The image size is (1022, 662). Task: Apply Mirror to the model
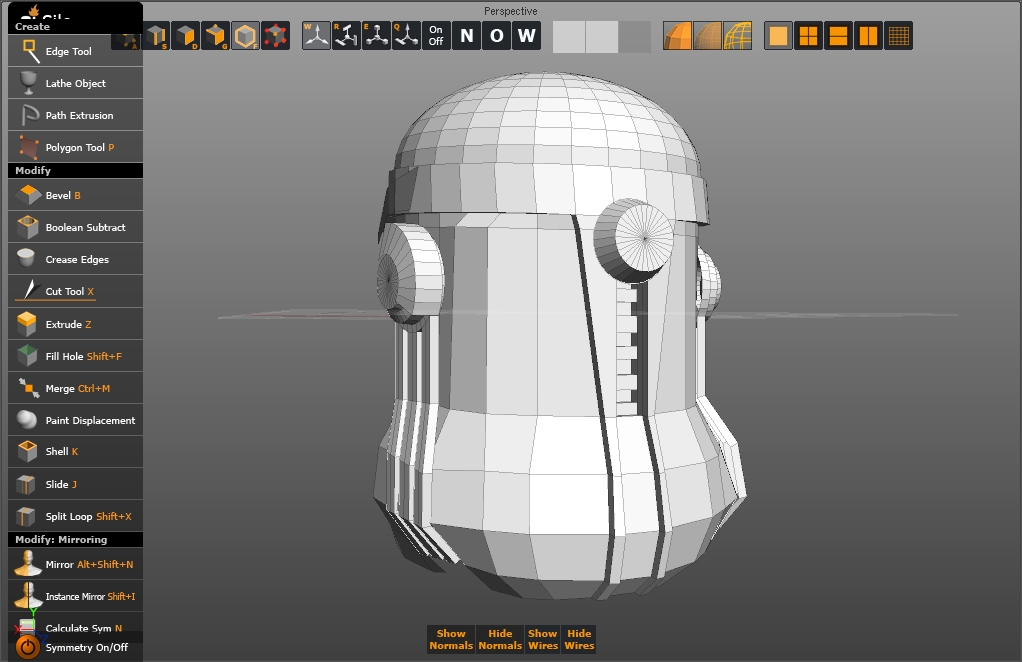pos(75,564)
